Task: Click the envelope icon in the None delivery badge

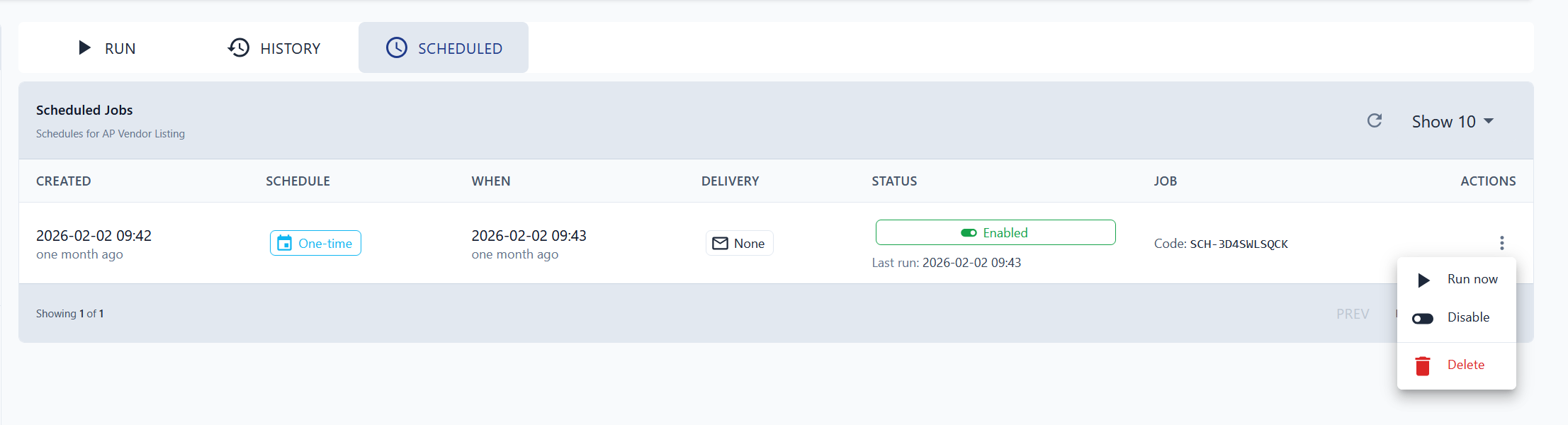Action: [x=721, y=243]
